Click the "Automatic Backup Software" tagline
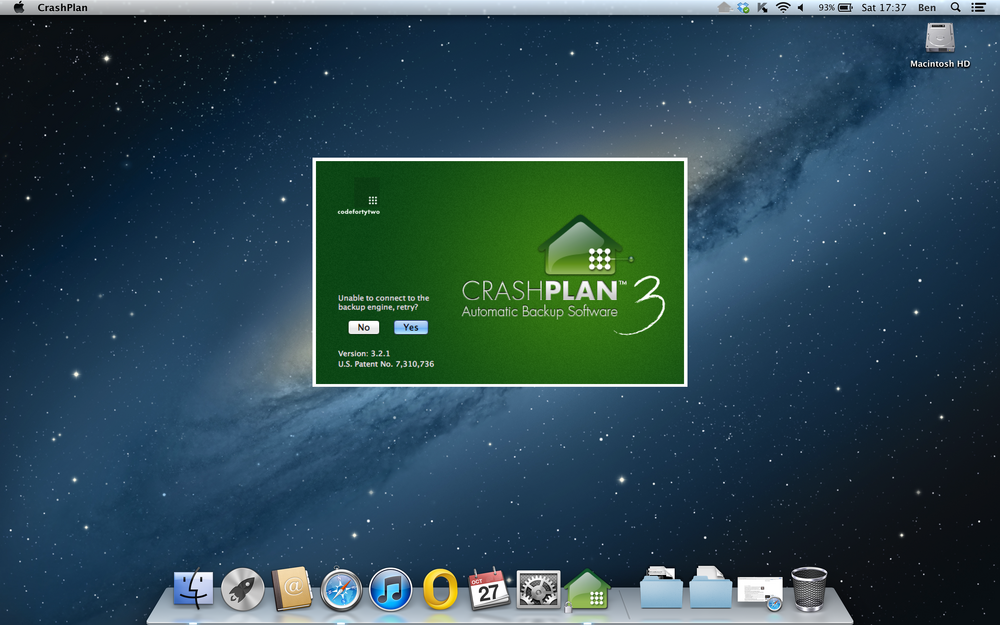1000x625 pixels. (x=540, y=312)
